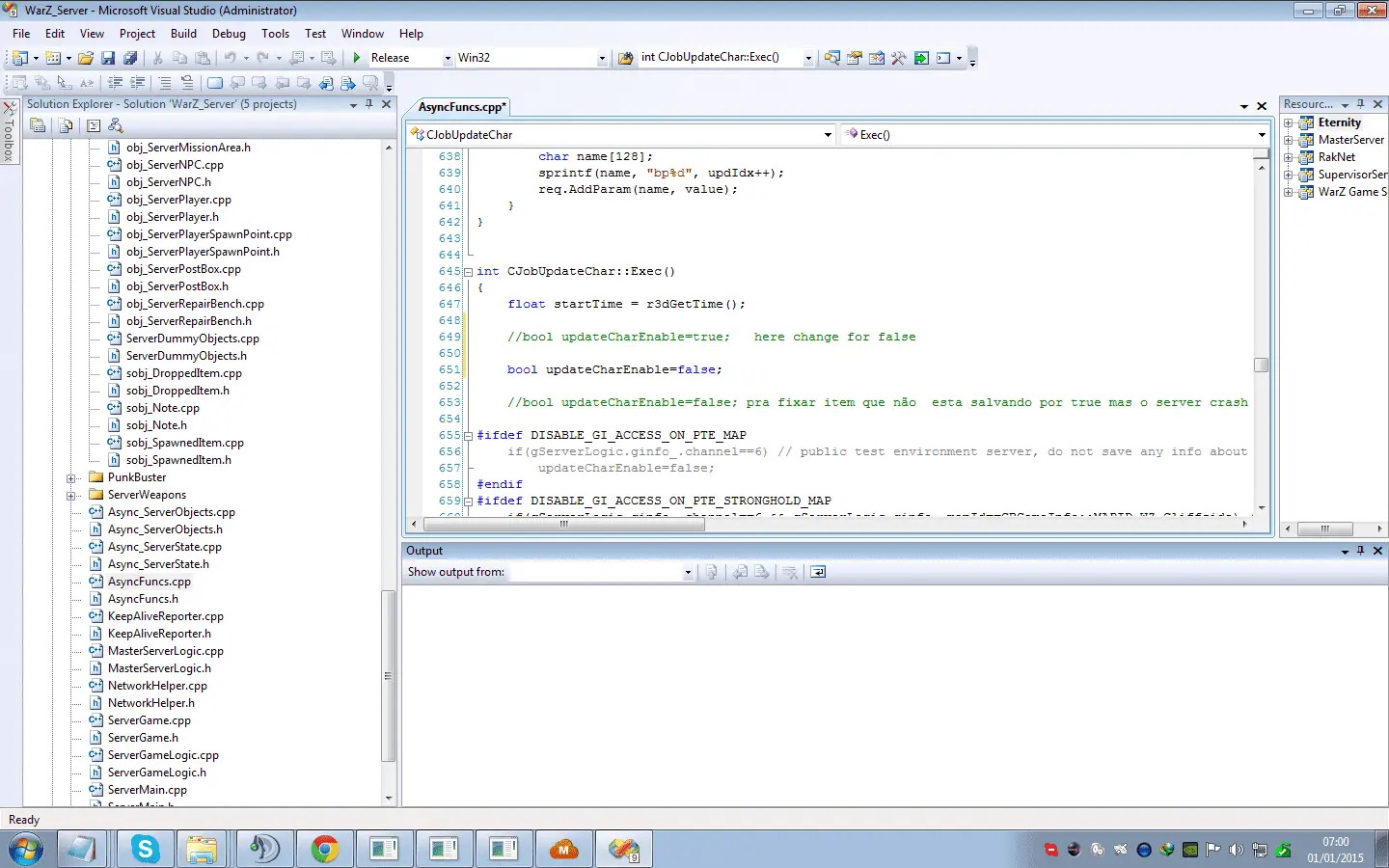Toggle Word Wrap in Output panel
Screen dimensions: 1389x868
point(818,572)
